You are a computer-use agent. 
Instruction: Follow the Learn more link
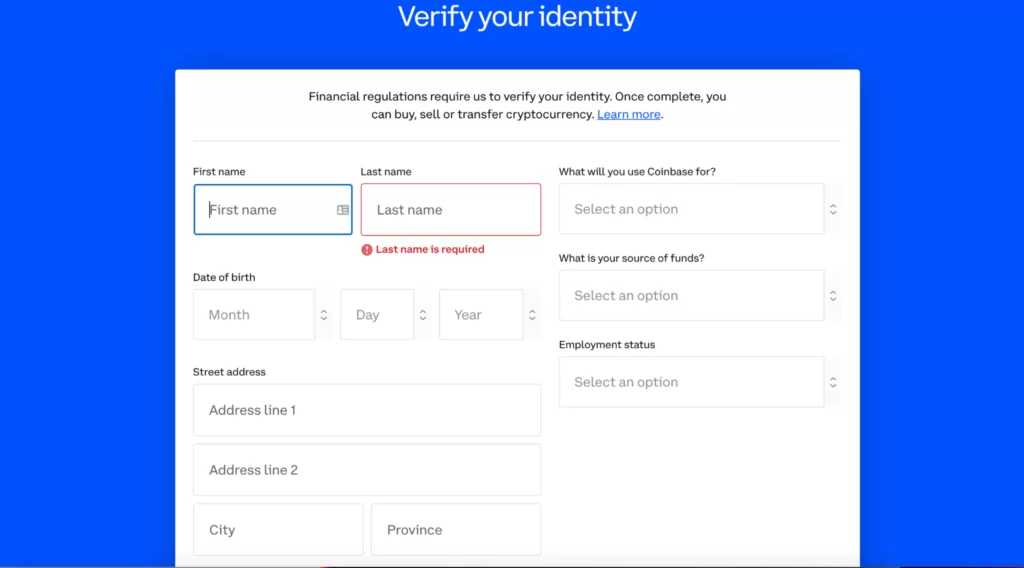tap(628, 114)
